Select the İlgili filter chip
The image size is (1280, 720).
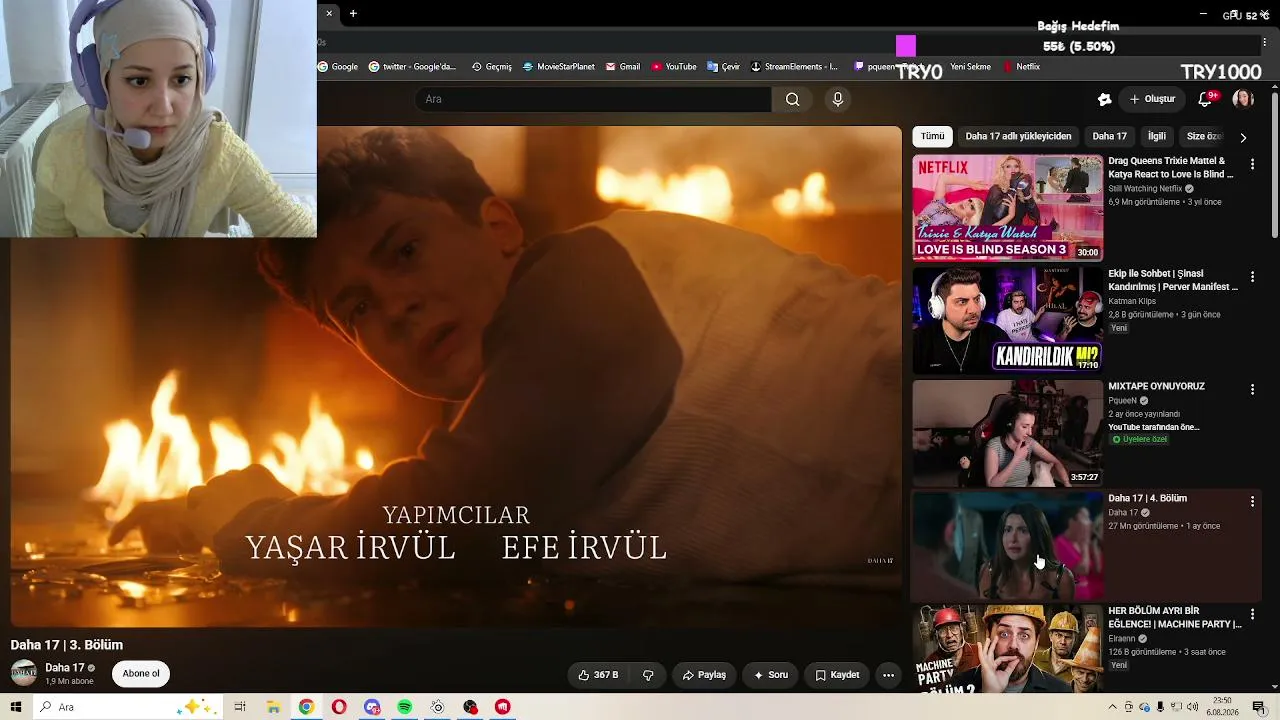tap(1157, 136)
